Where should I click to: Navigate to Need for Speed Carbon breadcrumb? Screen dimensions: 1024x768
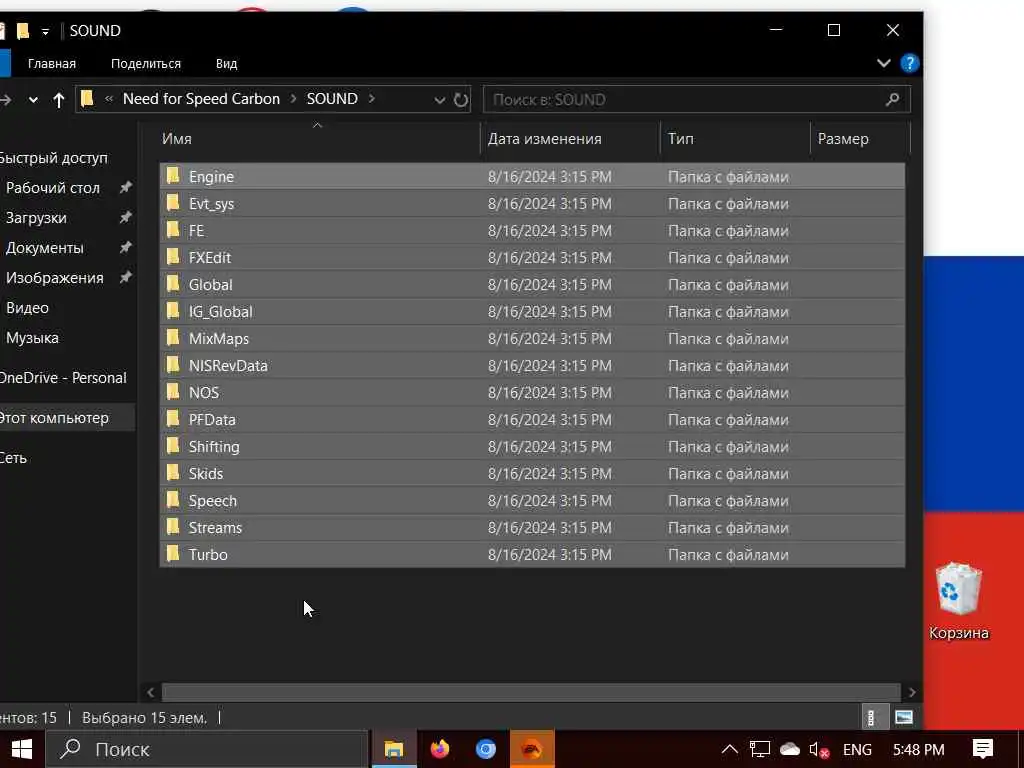[x=201, y=99]
